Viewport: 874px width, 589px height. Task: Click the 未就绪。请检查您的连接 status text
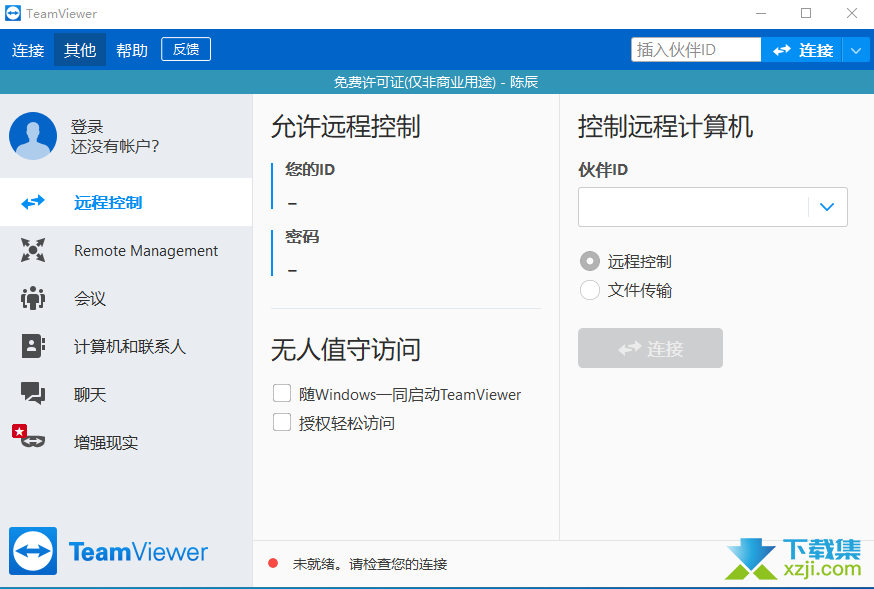pyautogui.click(x=370, y=564)
